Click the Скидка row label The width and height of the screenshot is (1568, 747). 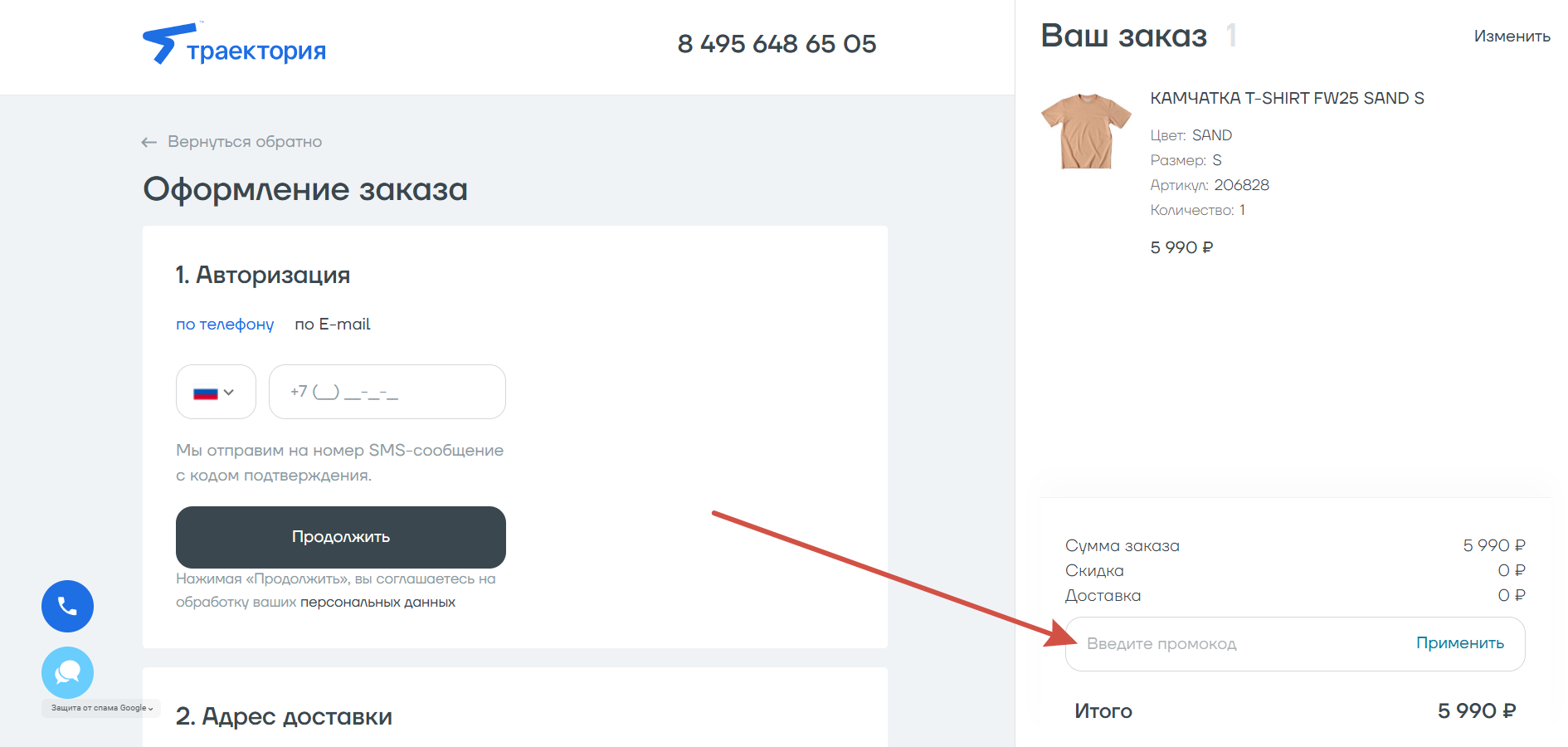(x=1094, y=571)
